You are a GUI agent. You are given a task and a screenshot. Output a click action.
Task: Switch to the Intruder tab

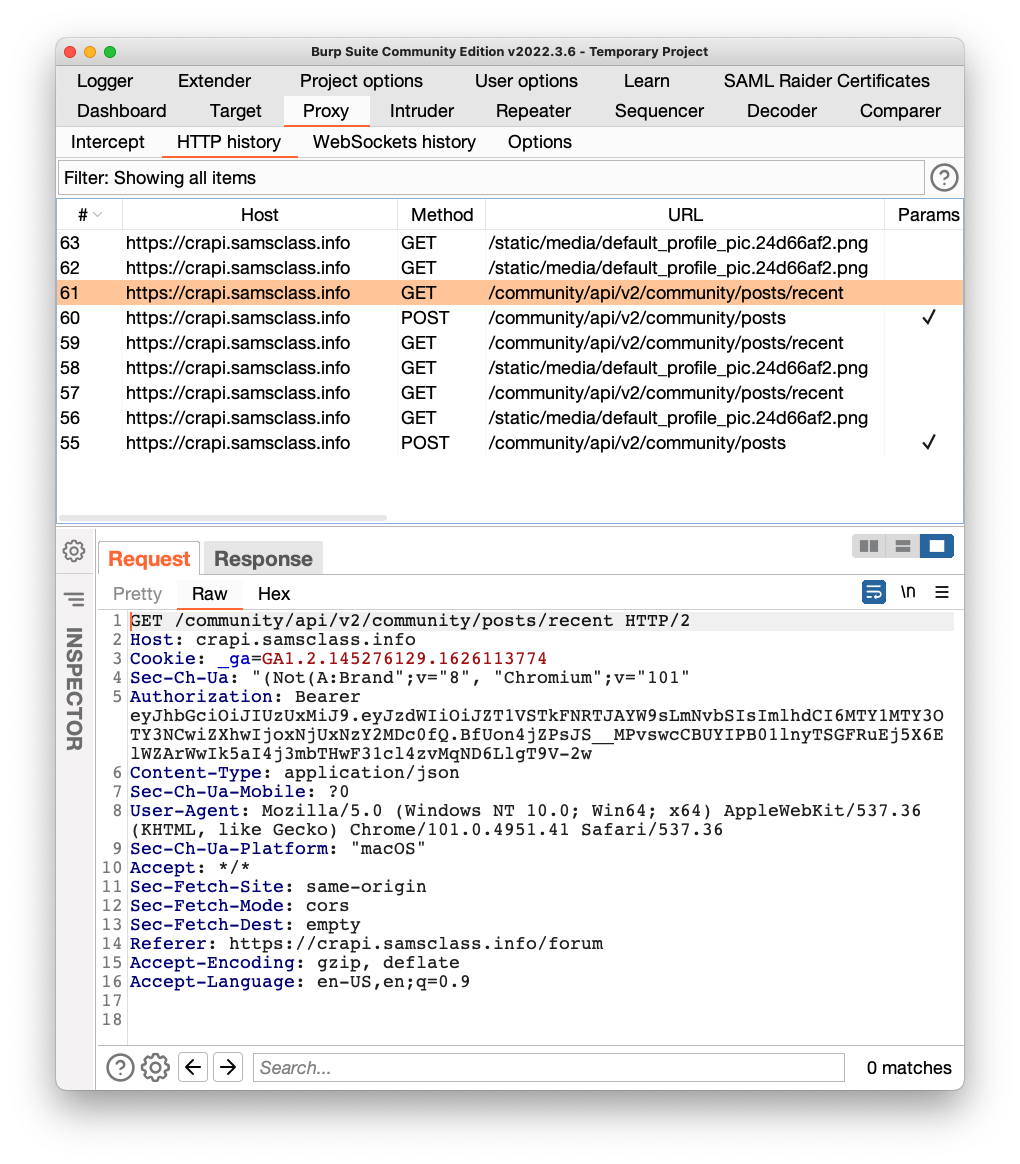coord(422,111)
